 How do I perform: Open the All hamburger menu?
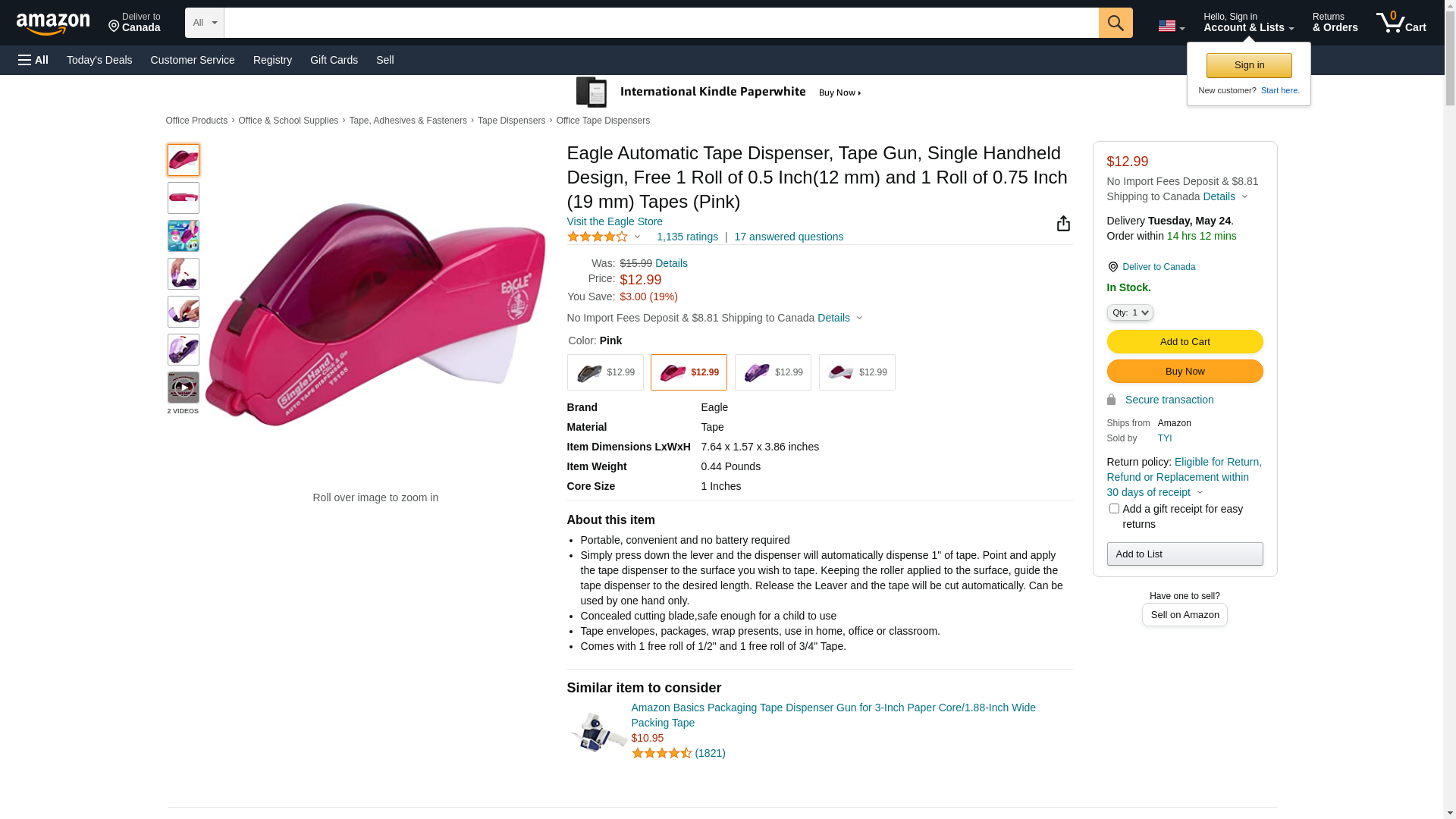pos(33,60)
